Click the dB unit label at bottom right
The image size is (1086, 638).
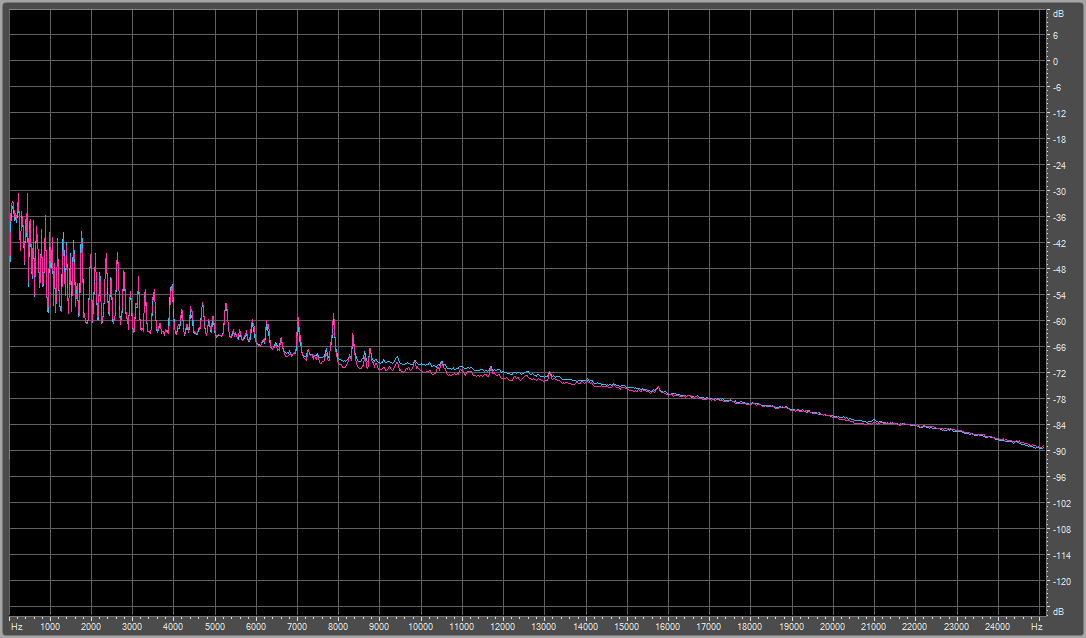coord(1057,610)
